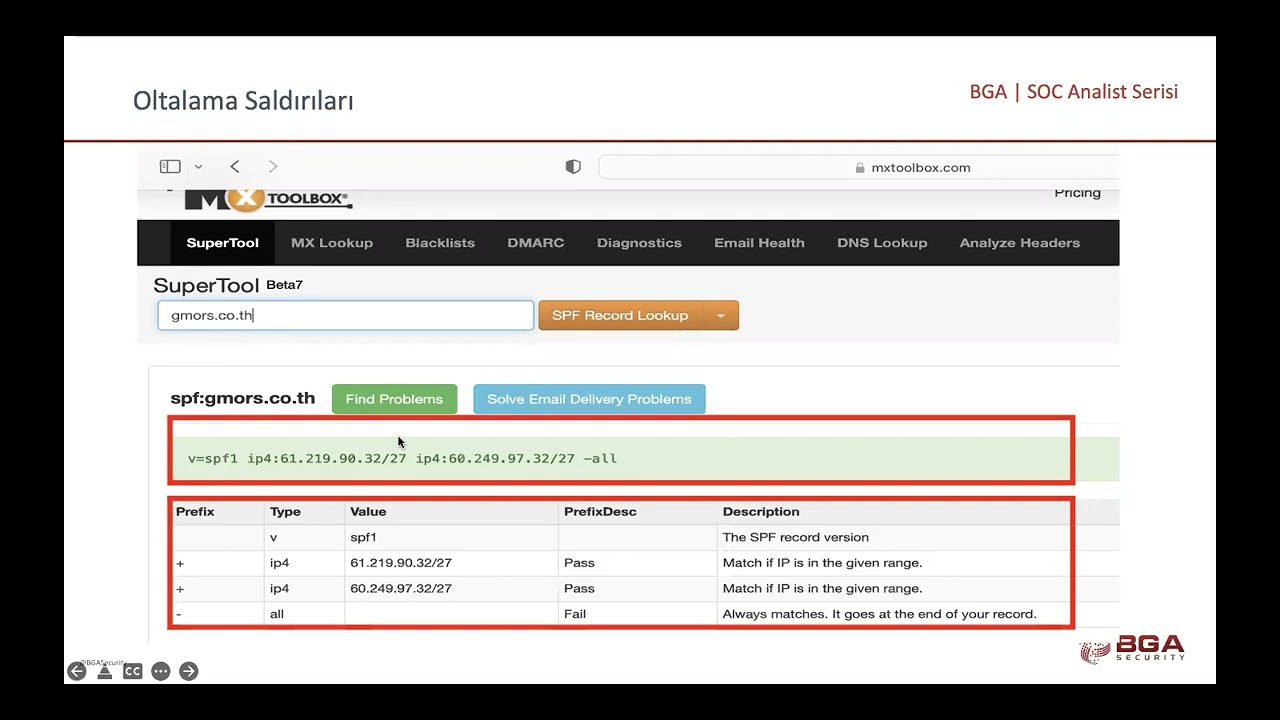The height and width of the screenshot is (720, 1280).
Task: Click the mxtoolbox.com address bar
Action: coord(858,167)
